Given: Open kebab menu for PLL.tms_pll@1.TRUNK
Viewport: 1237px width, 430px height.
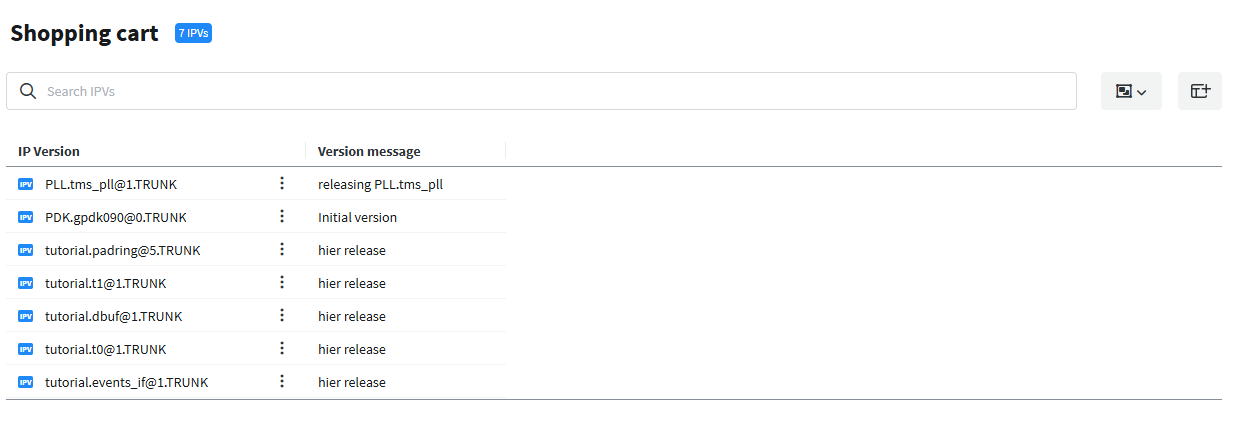Looking at the screenshot, I should [282, 184].
